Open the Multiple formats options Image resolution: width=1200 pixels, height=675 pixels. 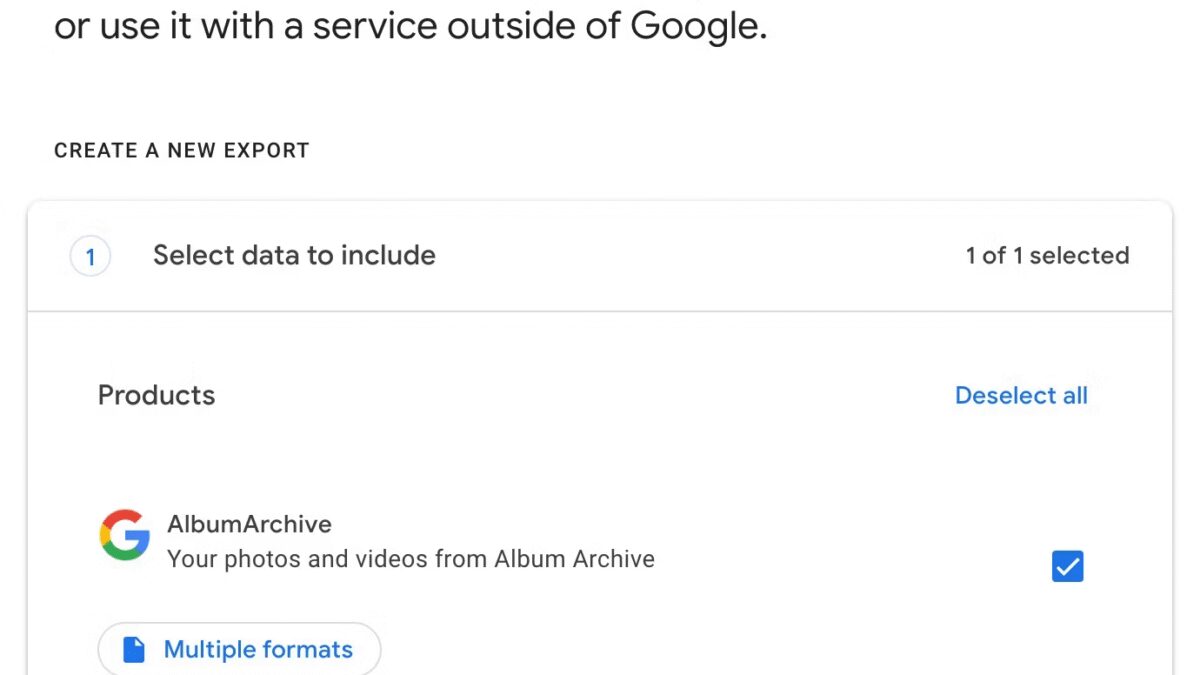pos(239,650)
